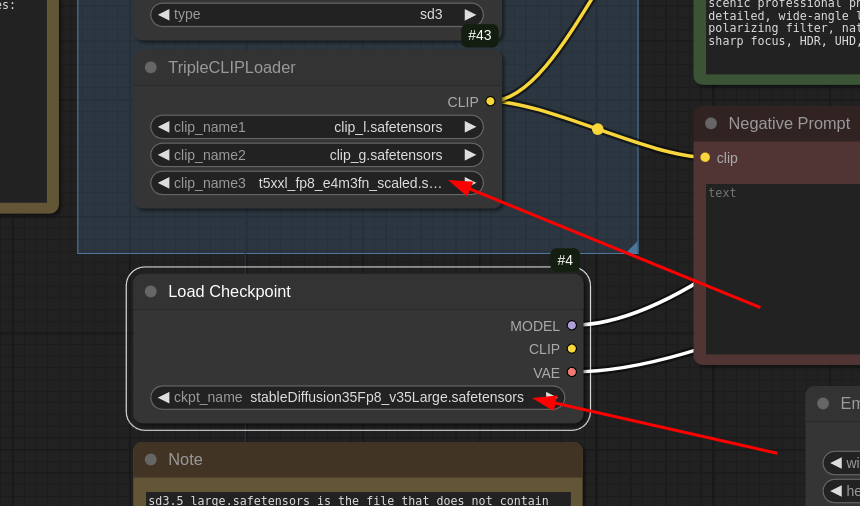
Task: Open the clip_name1 clip_l.safetensors dropdown
Action: (x=316, y=127)
